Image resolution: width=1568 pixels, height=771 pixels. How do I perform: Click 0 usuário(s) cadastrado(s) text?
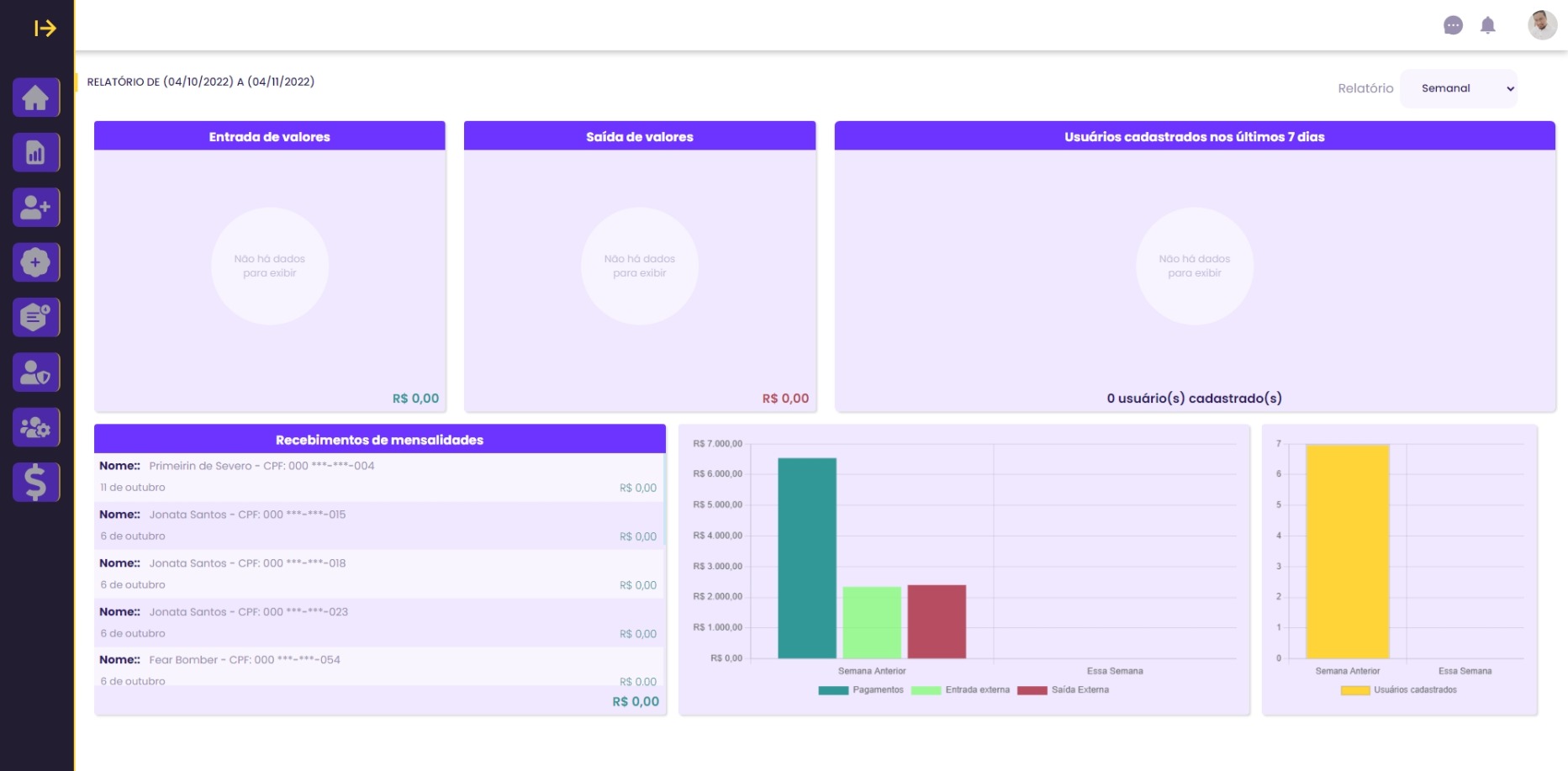tap(1195, 399)
